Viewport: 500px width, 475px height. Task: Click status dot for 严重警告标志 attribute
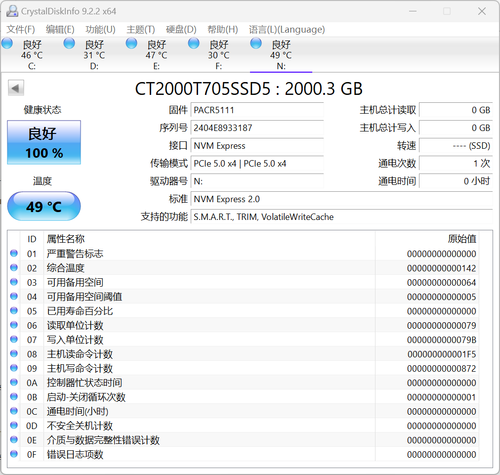coord(14,253)
